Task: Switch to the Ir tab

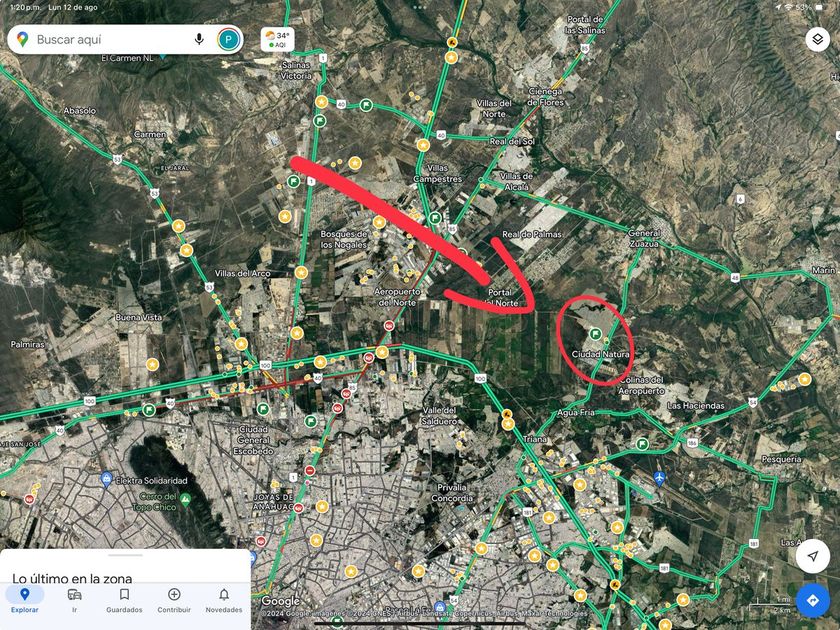Action: pyautogui.click(x=74, y=600)
